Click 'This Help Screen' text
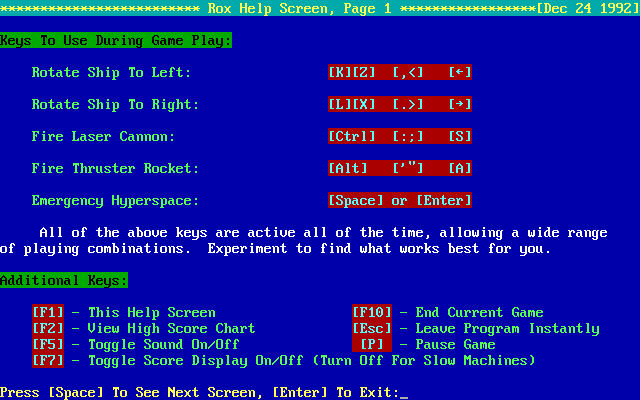 [151, 312]
